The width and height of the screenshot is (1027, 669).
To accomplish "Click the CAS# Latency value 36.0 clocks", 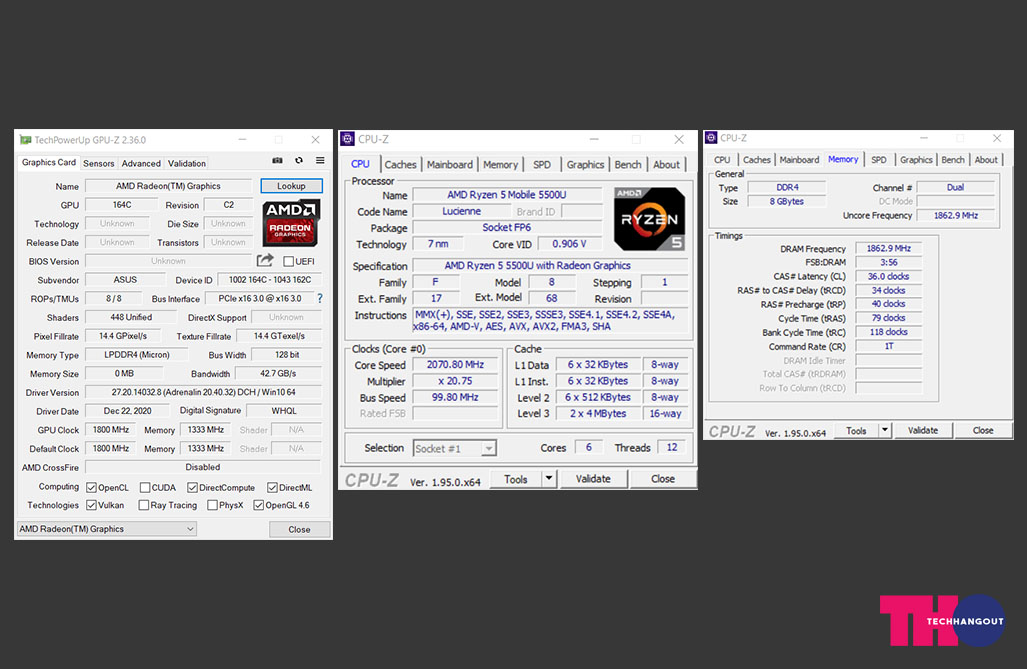I will [889, 277].
